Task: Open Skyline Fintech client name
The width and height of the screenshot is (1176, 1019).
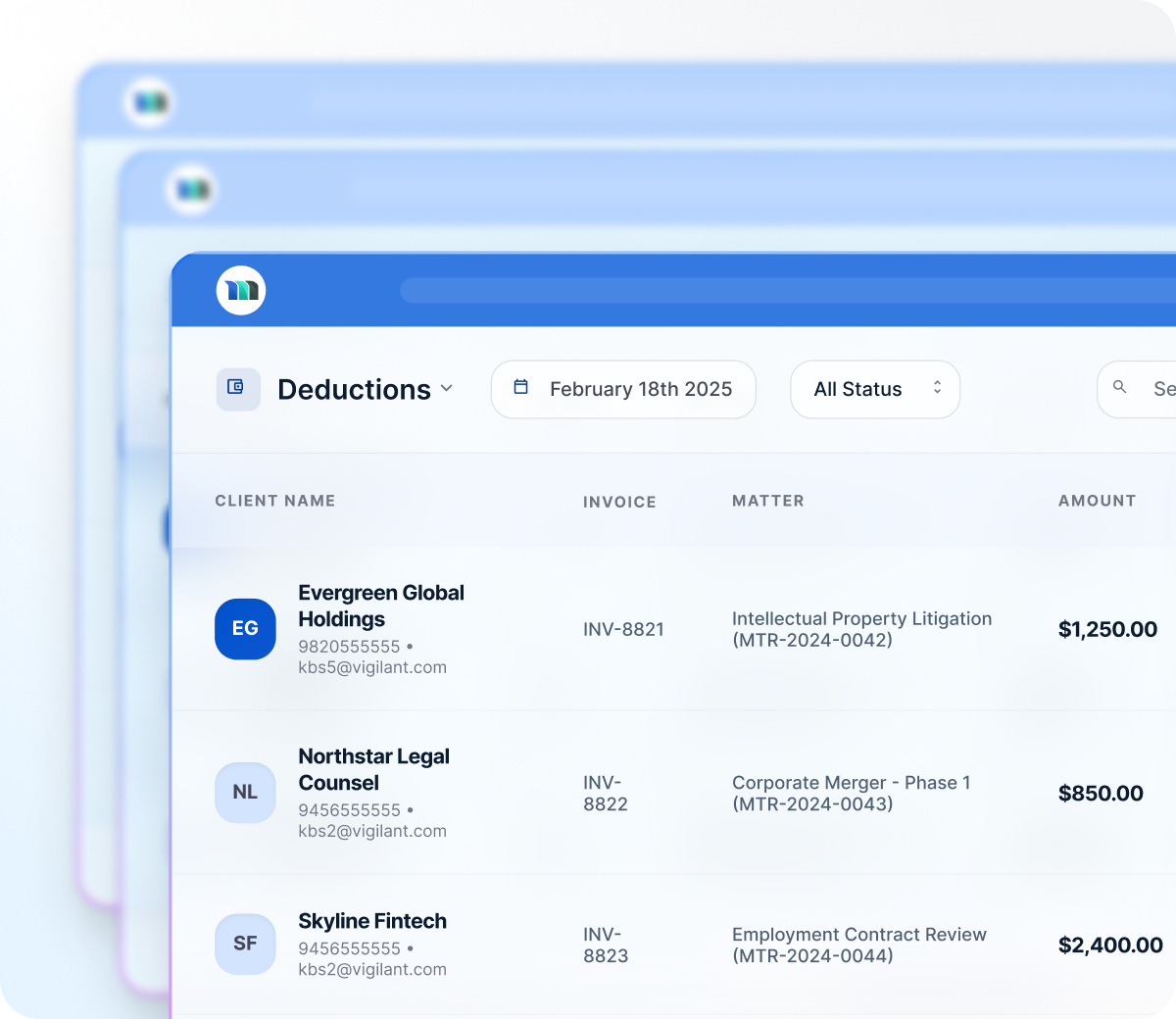Action: pyautogui.click(x=372, y=921)
